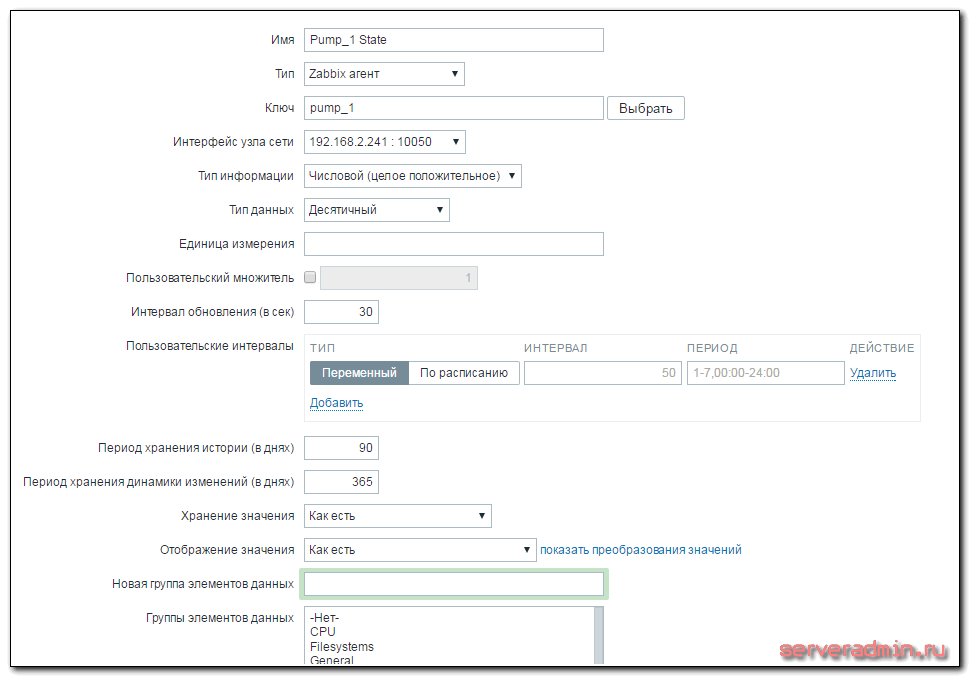The height and width of the screenshot is (678, 971).
Task: Click the Удалить link for custom interval
Action: click(x=872, y=373)
